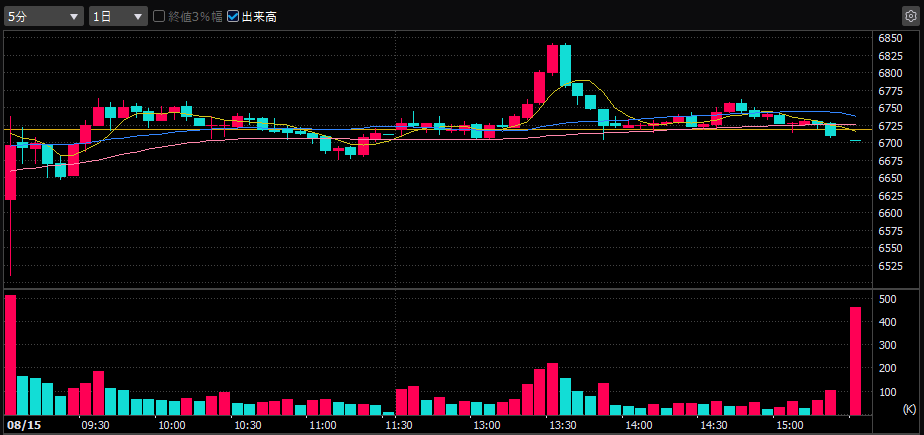Click the 11:30 time axis label
The height and width of the screenshot is (435, 924).
click(398, 425)
